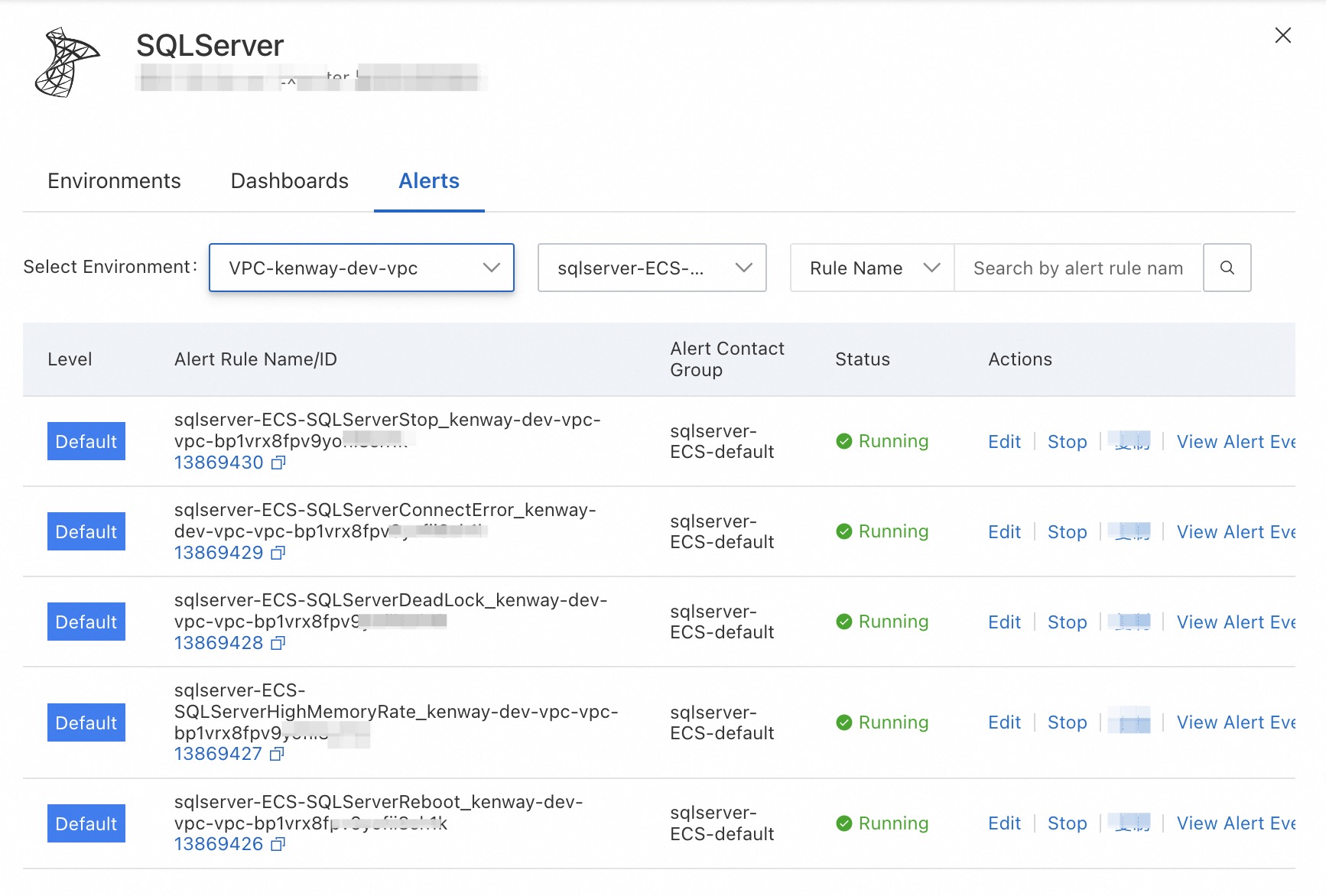Close the SQLServer panel
The image size is (1326, 896).
tap(1283, 35)
